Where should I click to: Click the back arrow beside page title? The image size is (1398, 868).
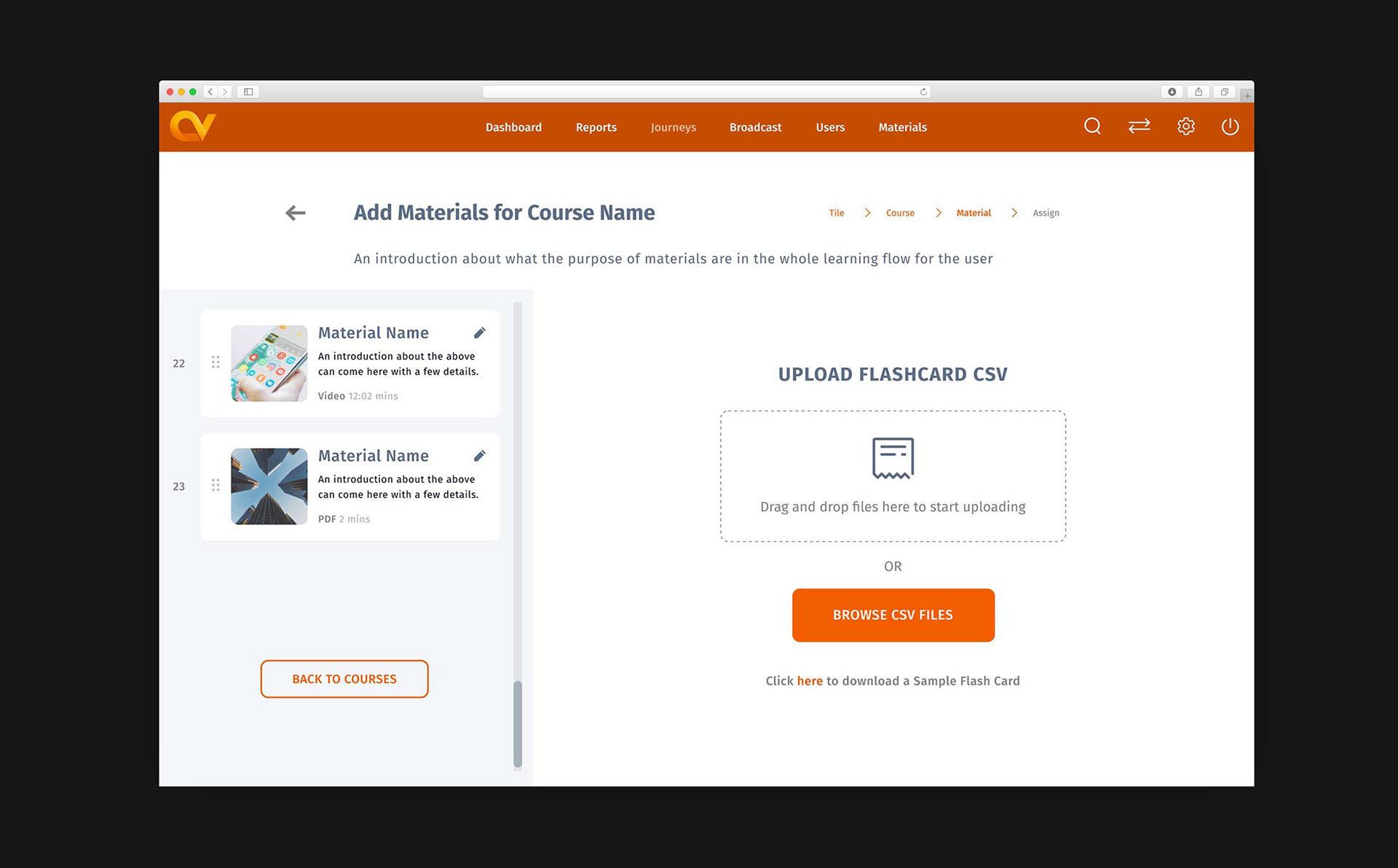296,213
